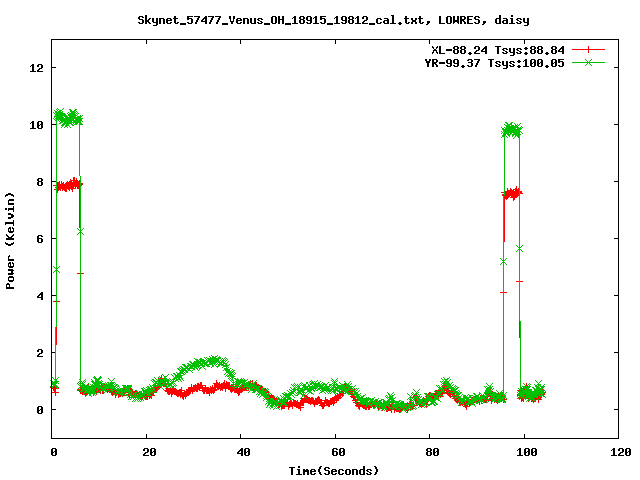This screenshot has height=480, width=640.
Task: Select the YR-99.37 Tsys:100.05 legend label
Action: (x=494, y=63)
